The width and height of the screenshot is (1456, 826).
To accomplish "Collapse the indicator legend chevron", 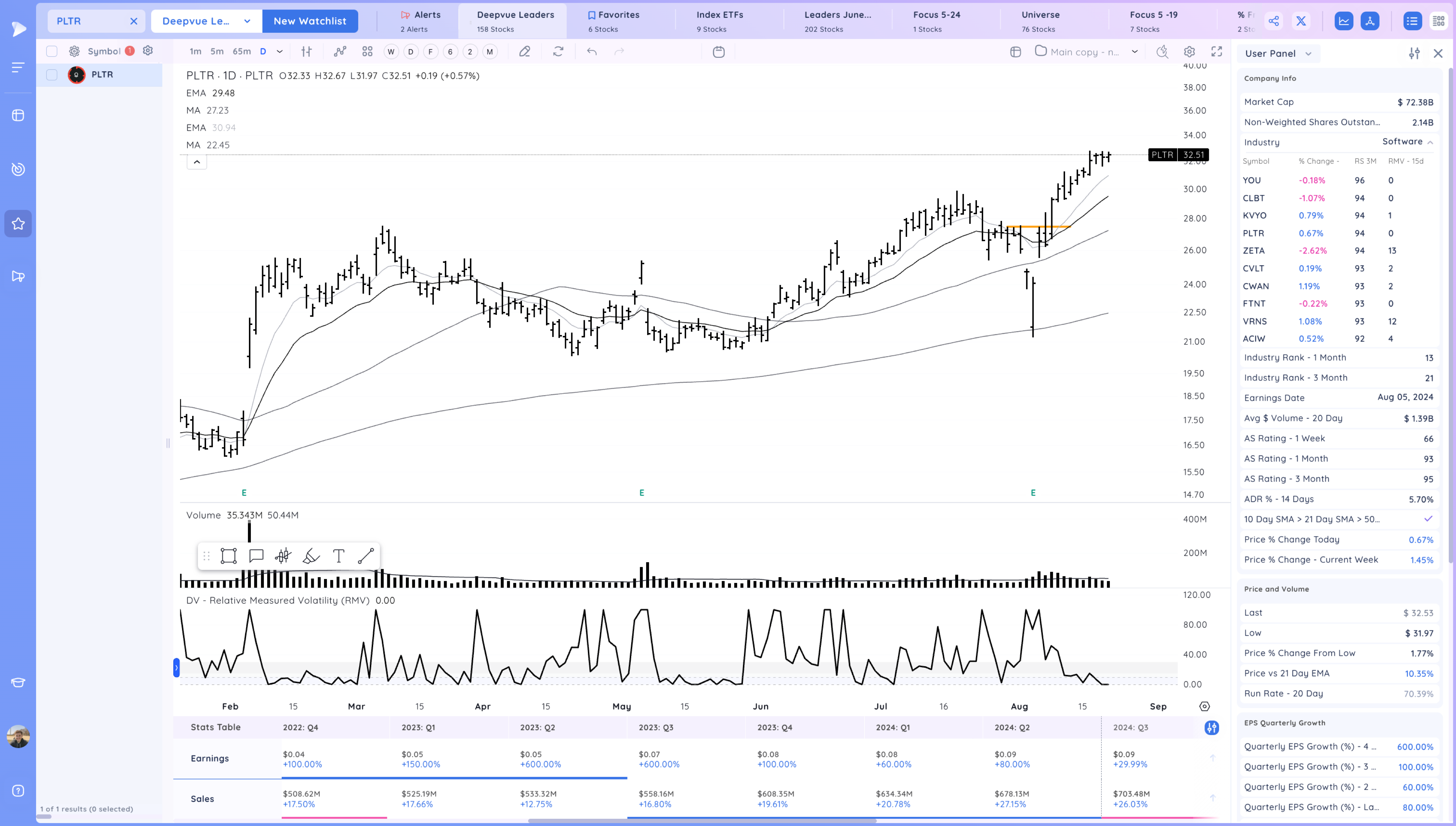I will pos(196,162).
